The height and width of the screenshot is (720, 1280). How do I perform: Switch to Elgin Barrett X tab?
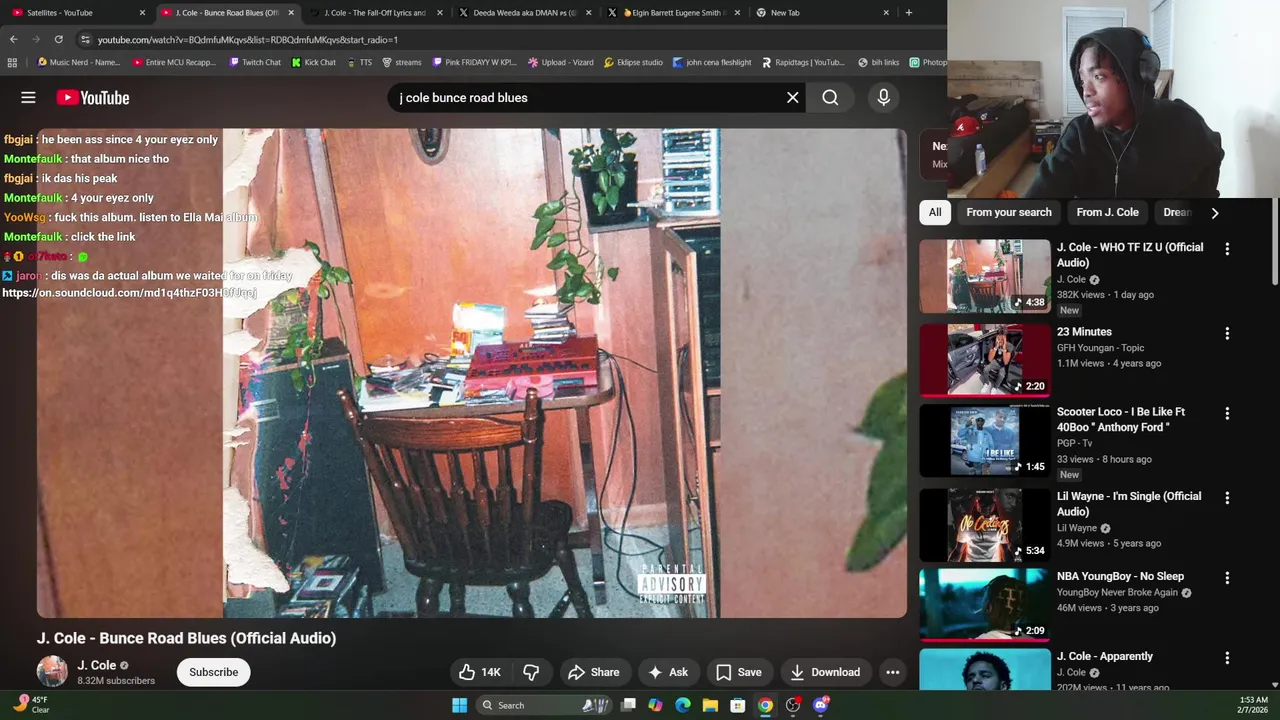click(673, 13)
